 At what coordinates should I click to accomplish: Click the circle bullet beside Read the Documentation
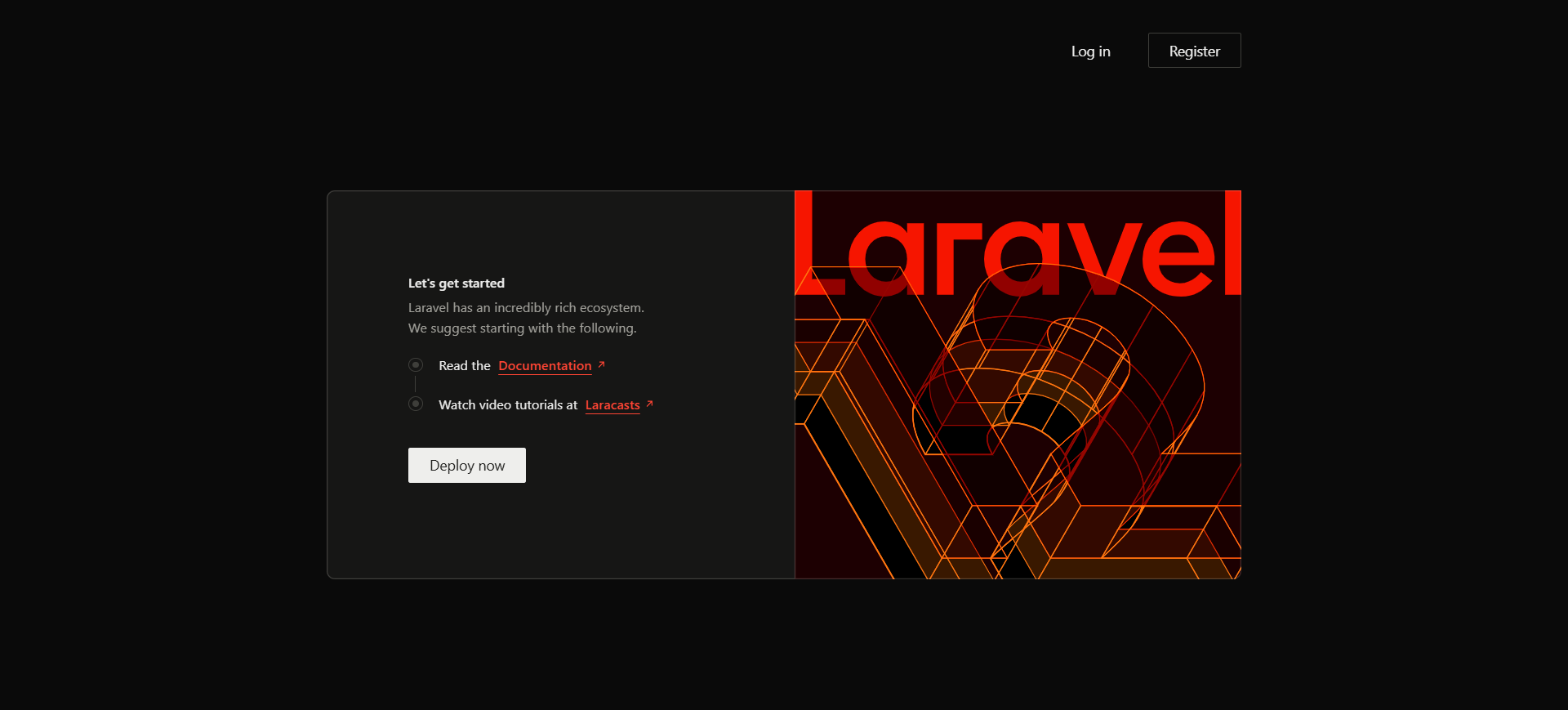pyautogui.click(x=416, y=364)
